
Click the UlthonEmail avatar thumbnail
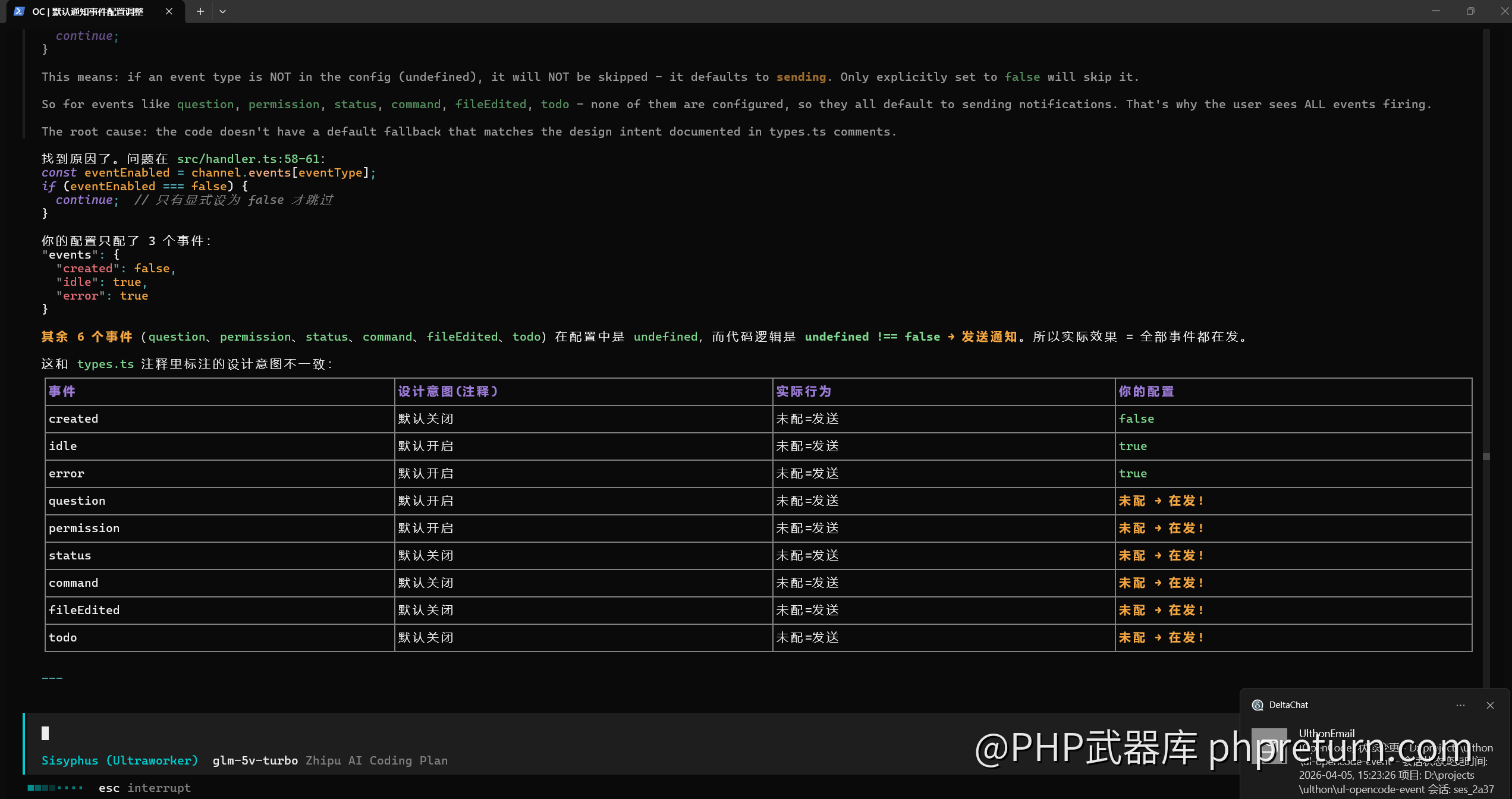1269,745
